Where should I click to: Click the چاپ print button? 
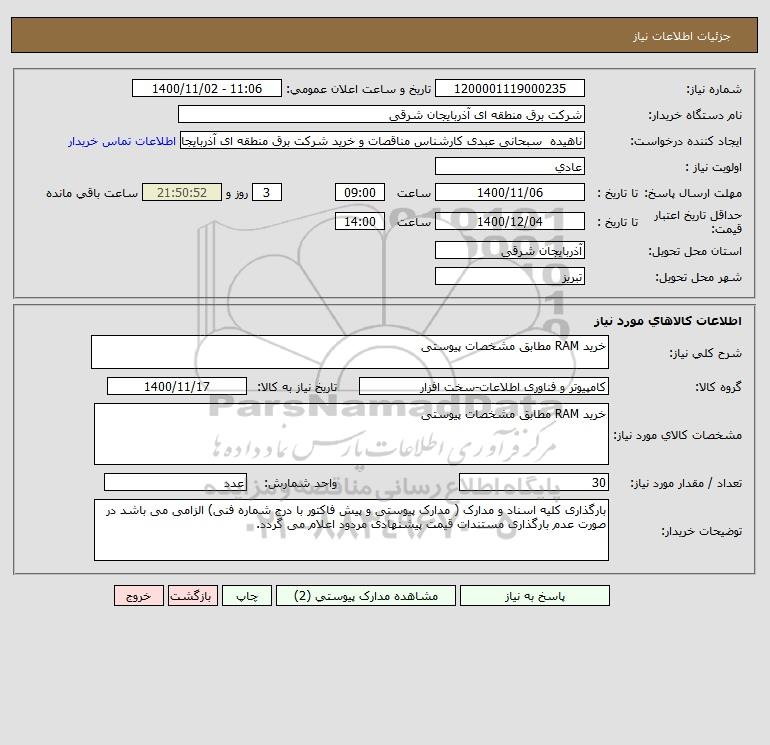[247, 595]
